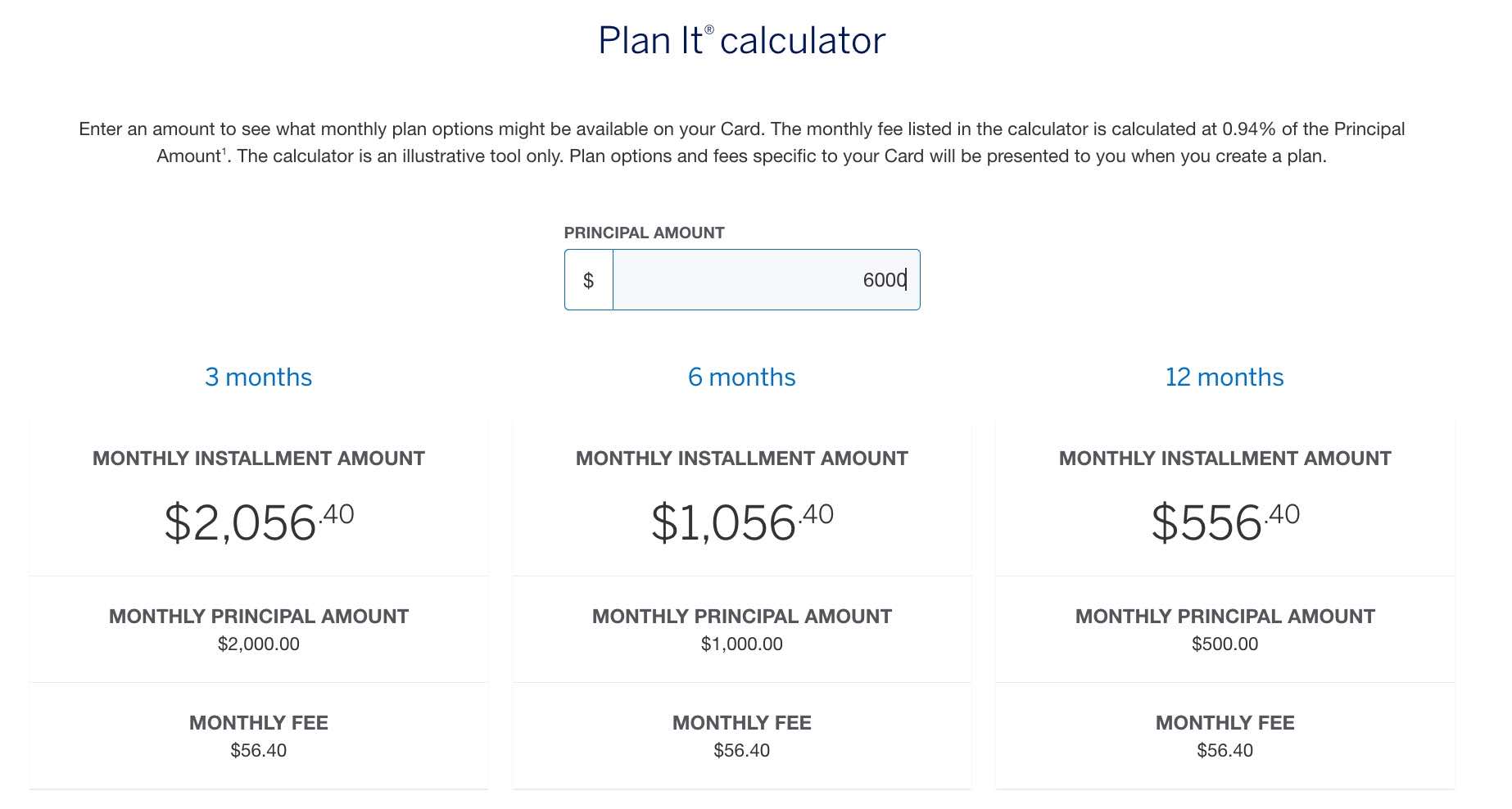Click the $2,056.40 installment amount
This screenshot has width=1512, height=809.
coord(258,520)
